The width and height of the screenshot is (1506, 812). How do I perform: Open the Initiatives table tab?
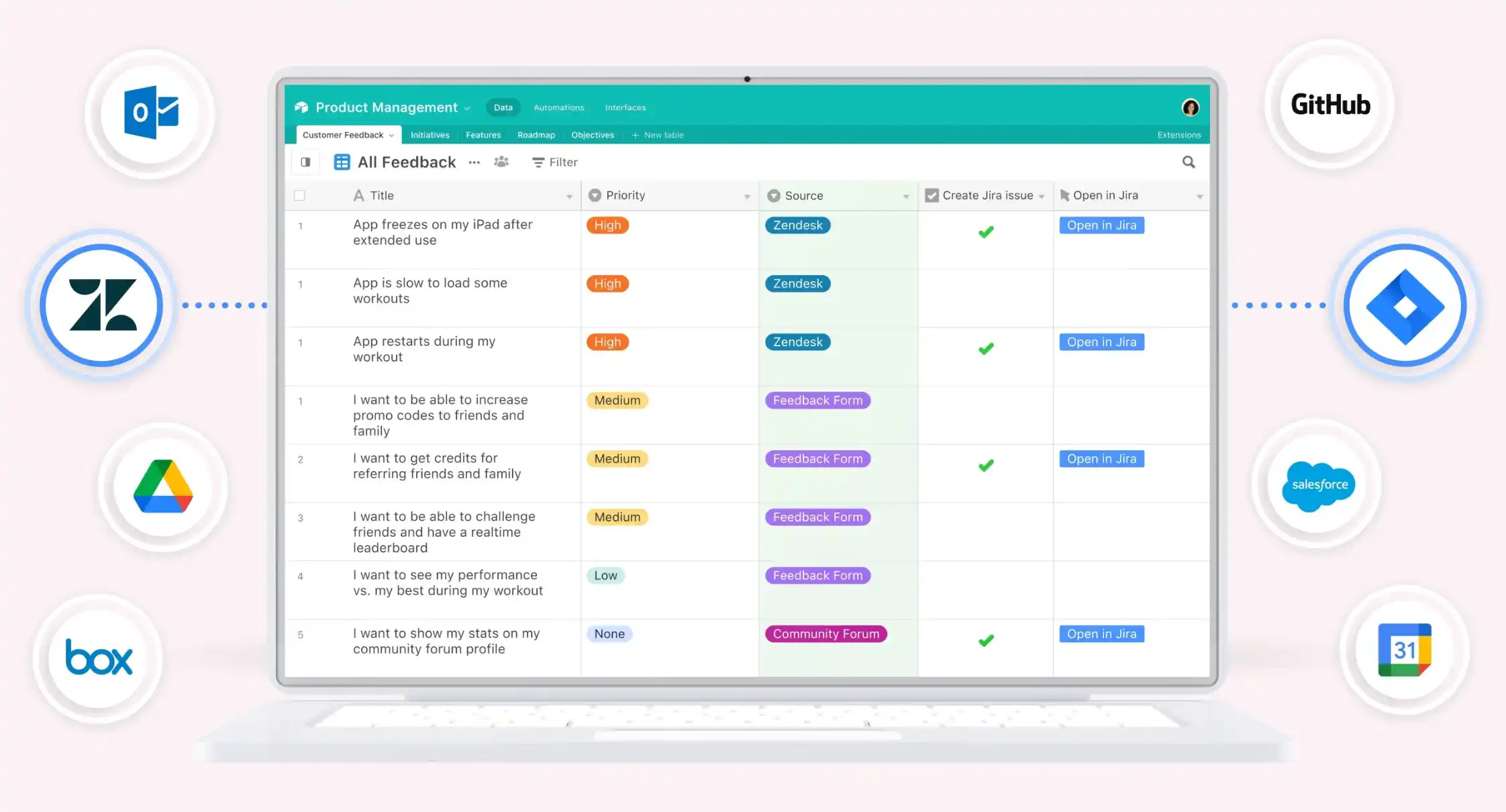pyautogui.click(x=430, y=135)
